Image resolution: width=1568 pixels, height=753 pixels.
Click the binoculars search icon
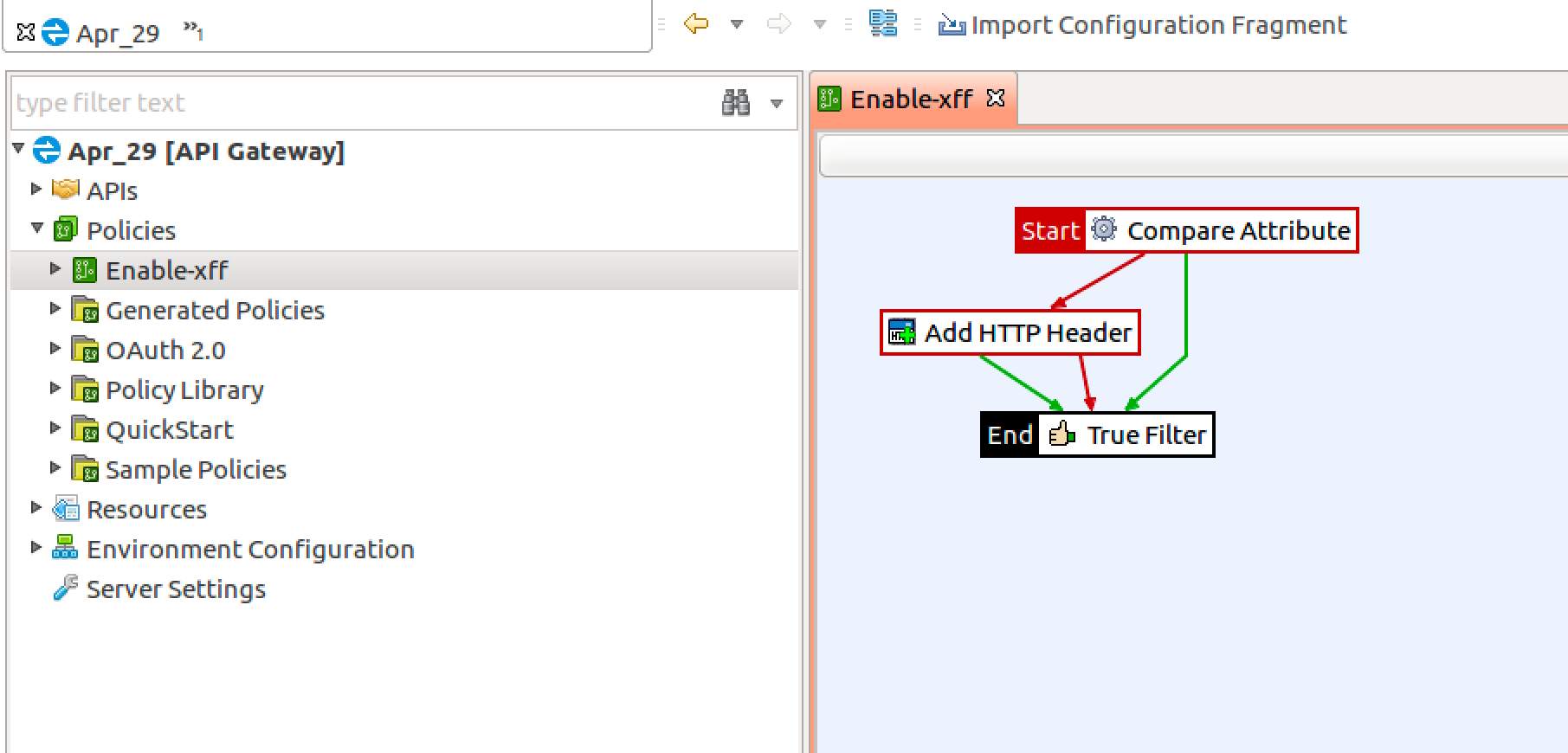736,103
